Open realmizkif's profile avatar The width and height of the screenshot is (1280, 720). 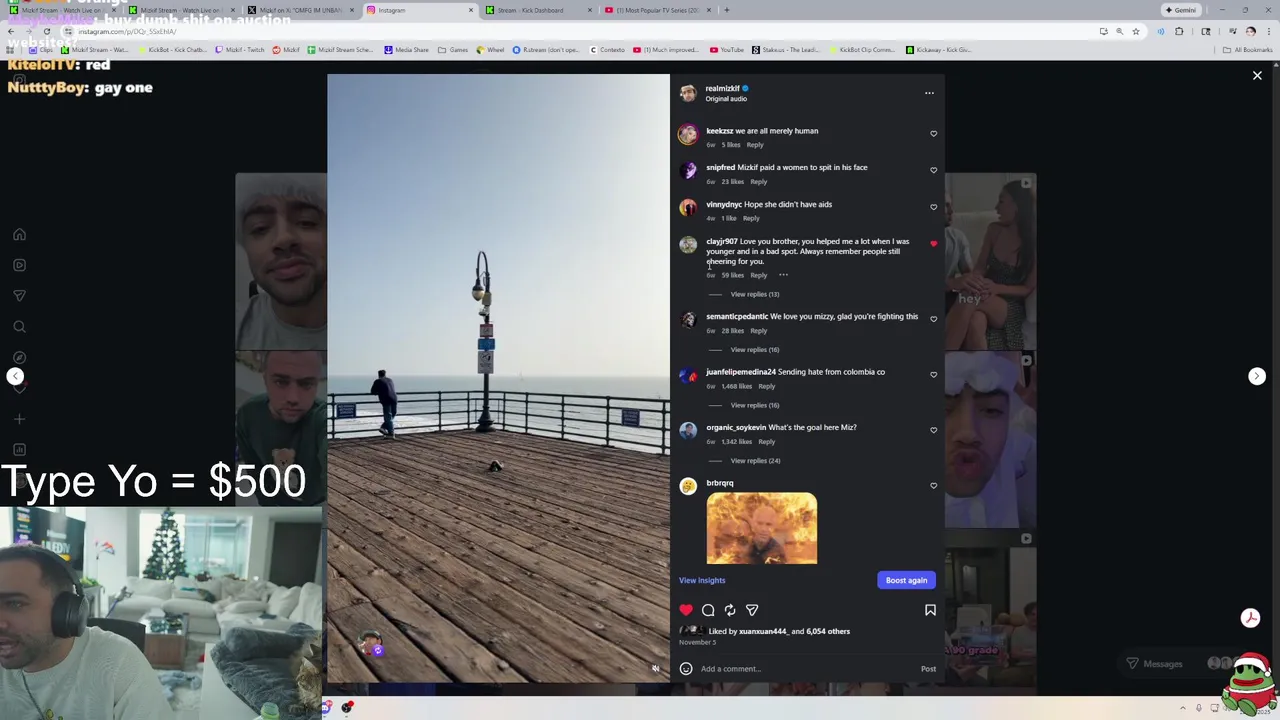688,93
